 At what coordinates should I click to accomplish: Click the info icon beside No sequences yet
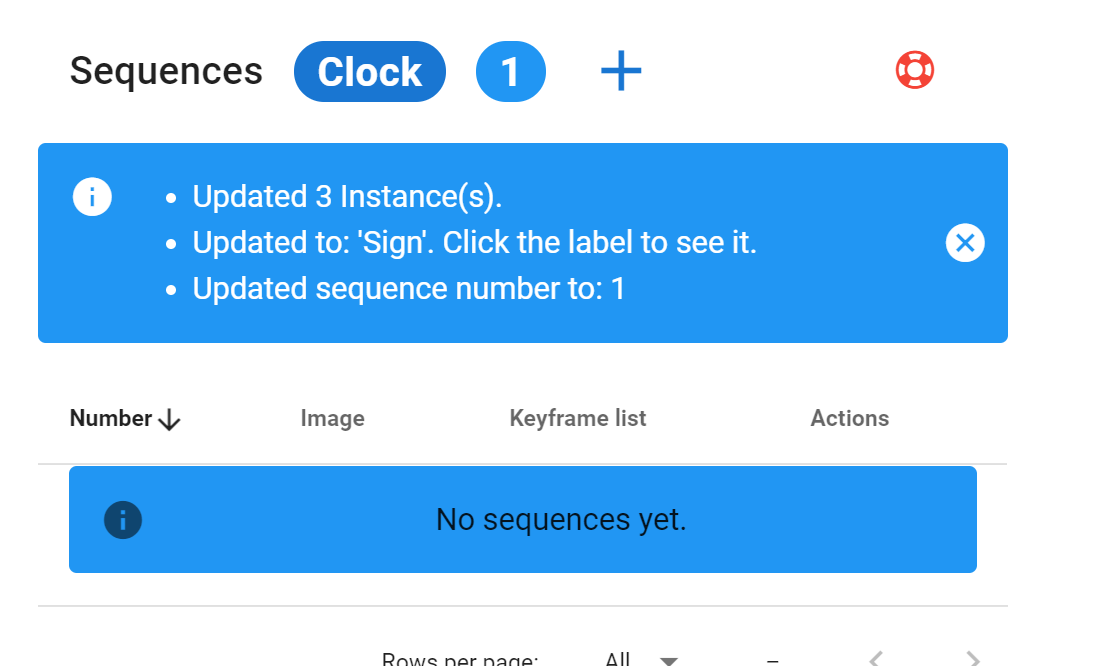[x=123, y=520]
